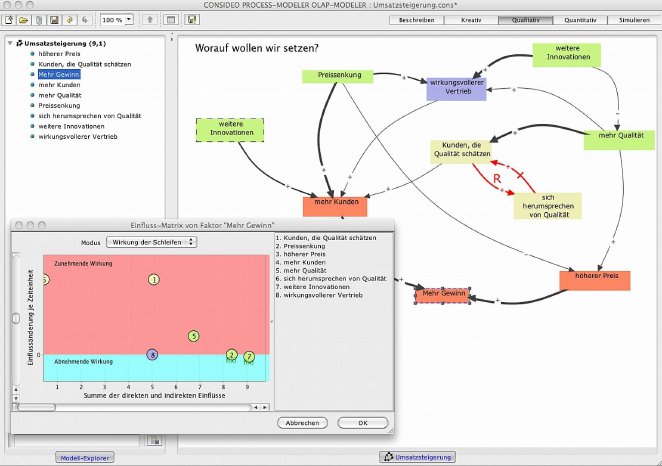
Task: Click the small clear icon beside the bottom input field
Action: 155,441
